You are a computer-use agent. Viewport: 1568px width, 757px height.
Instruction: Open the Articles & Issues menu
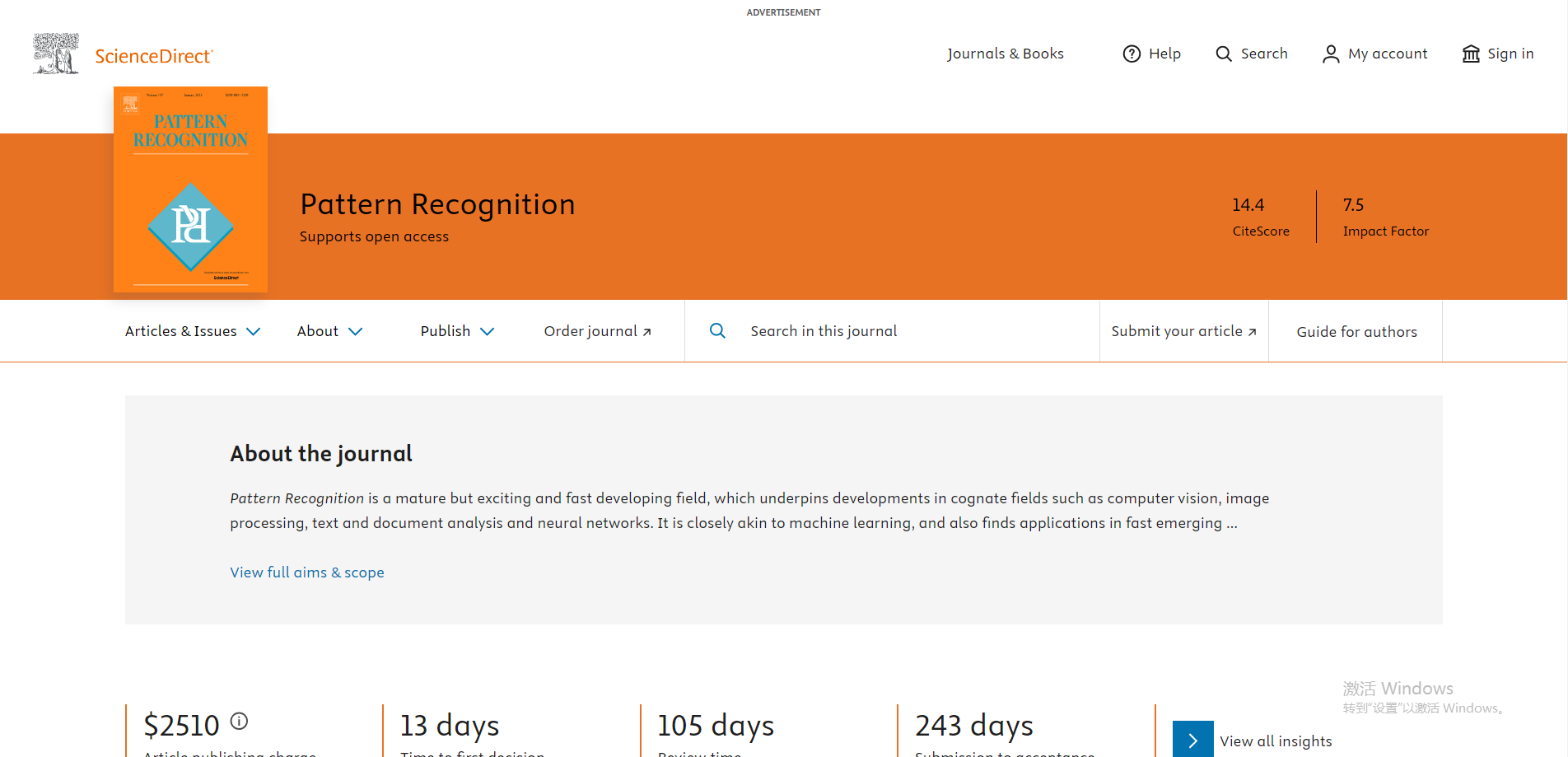193,331
